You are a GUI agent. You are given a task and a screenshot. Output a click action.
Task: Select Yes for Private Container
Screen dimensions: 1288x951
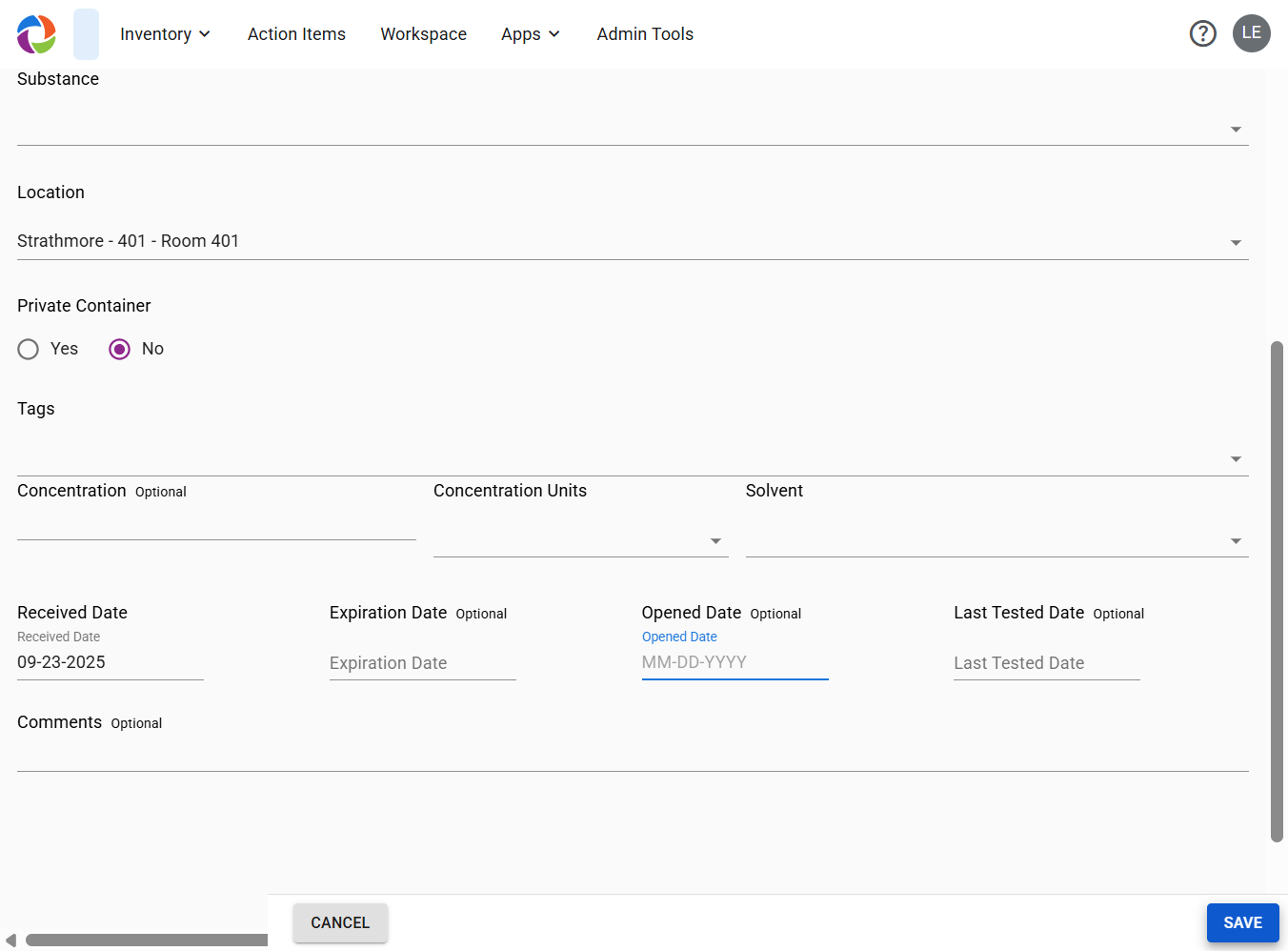(x=29, y=350)
